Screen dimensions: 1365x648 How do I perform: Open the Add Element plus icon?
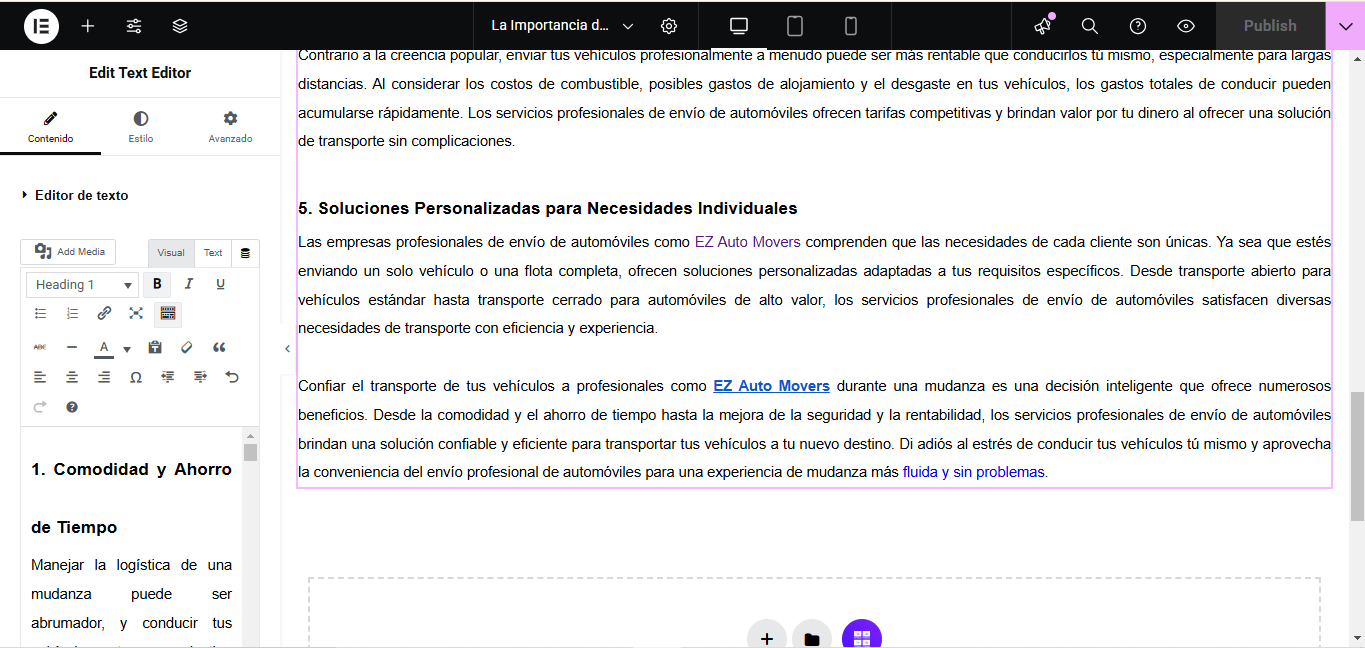(88, 26)
